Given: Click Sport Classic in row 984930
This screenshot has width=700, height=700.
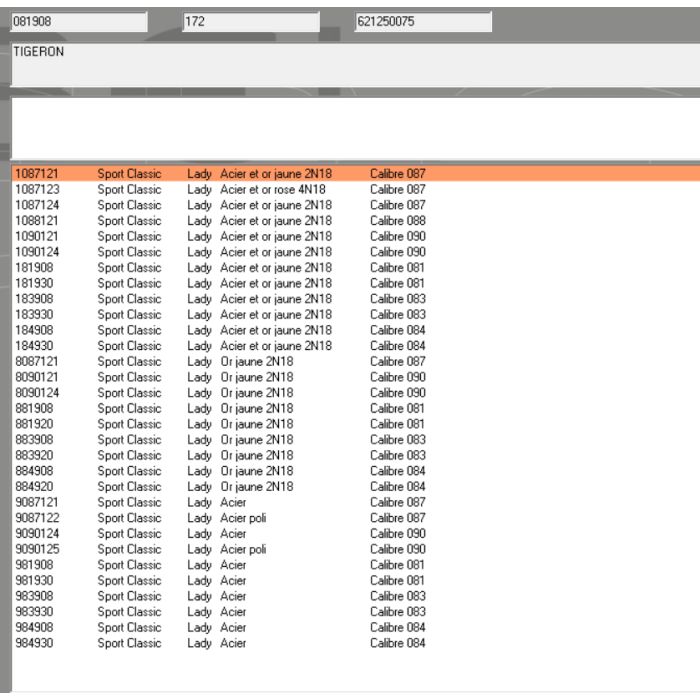Looking at the screenshot, I should click(x=129, y=642).
